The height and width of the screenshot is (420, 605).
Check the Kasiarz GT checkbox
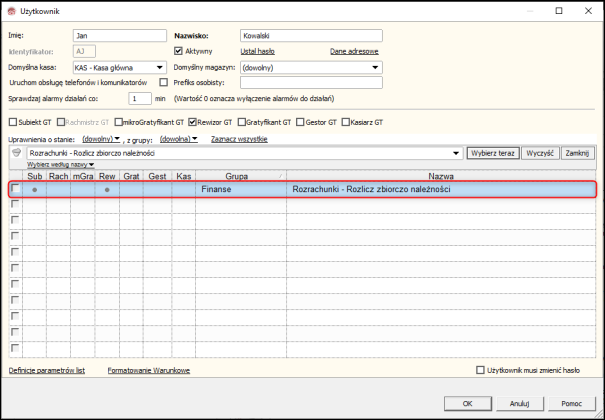tap(346, 122)
